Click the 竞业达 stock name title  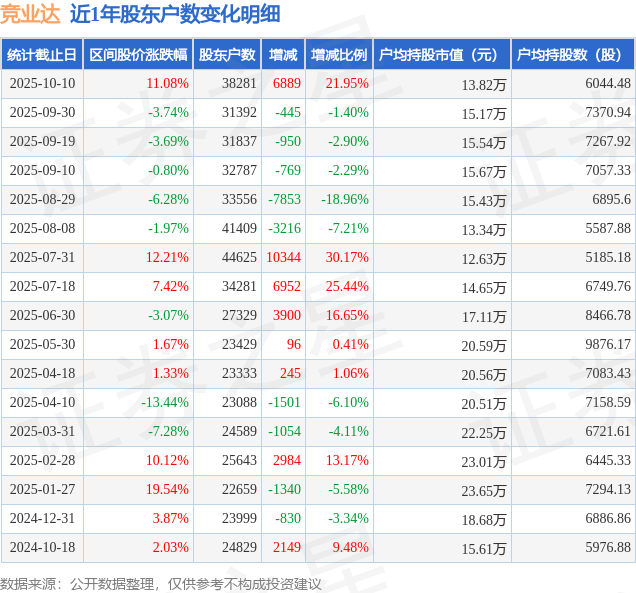30,14
